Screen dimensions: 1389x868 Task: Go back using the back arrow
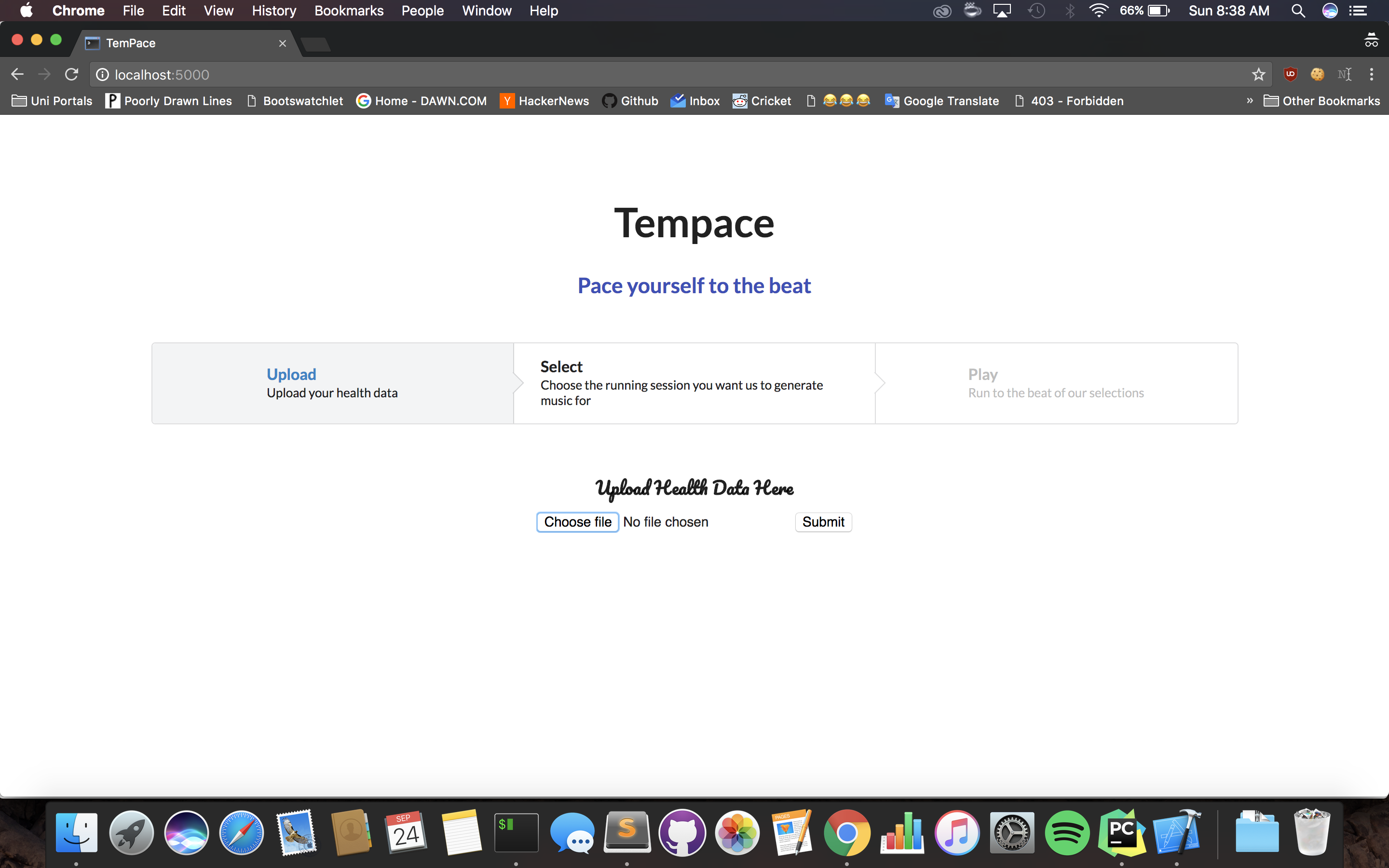click(17, 75)
